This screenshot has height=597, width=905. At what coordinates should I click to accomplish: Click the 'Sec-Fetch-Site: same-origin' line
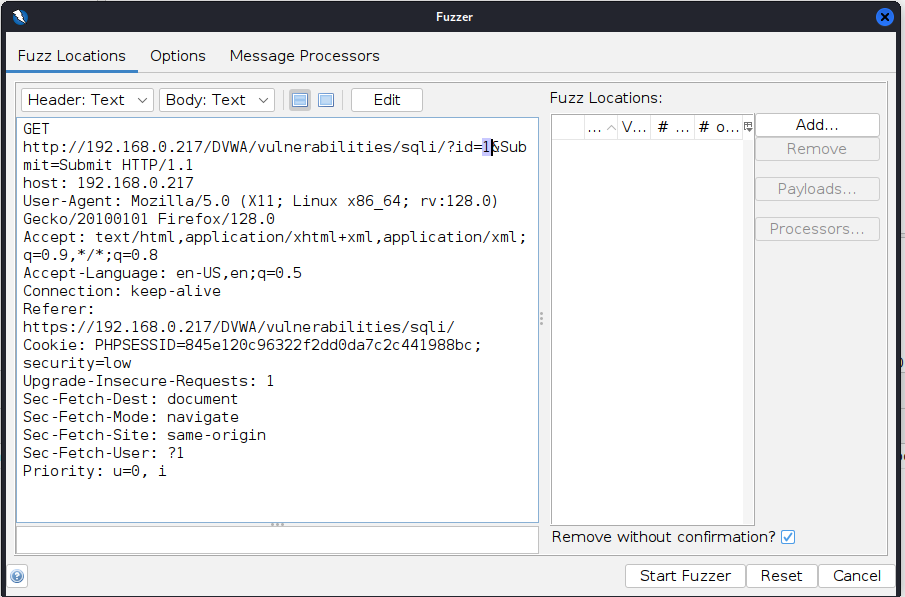coord(144,435)
